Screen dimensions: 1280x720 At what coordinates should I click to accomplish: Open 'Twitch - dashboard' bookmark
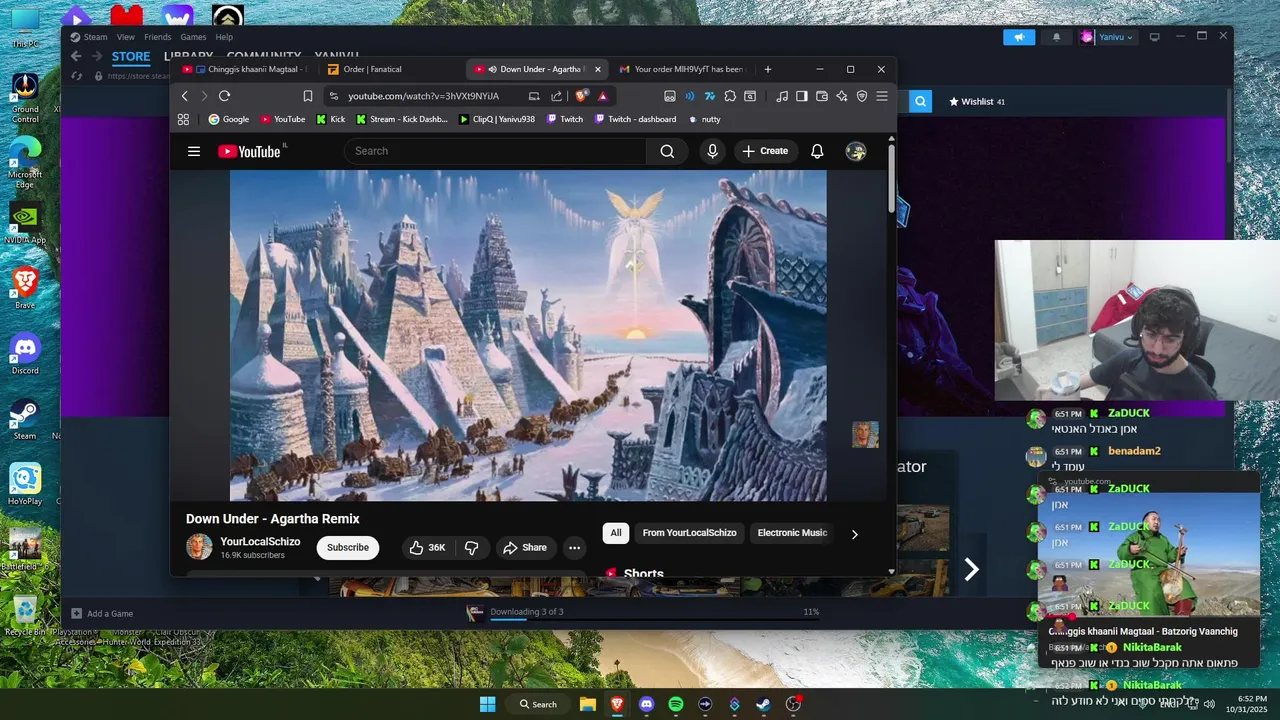click(x=635, y=119)
